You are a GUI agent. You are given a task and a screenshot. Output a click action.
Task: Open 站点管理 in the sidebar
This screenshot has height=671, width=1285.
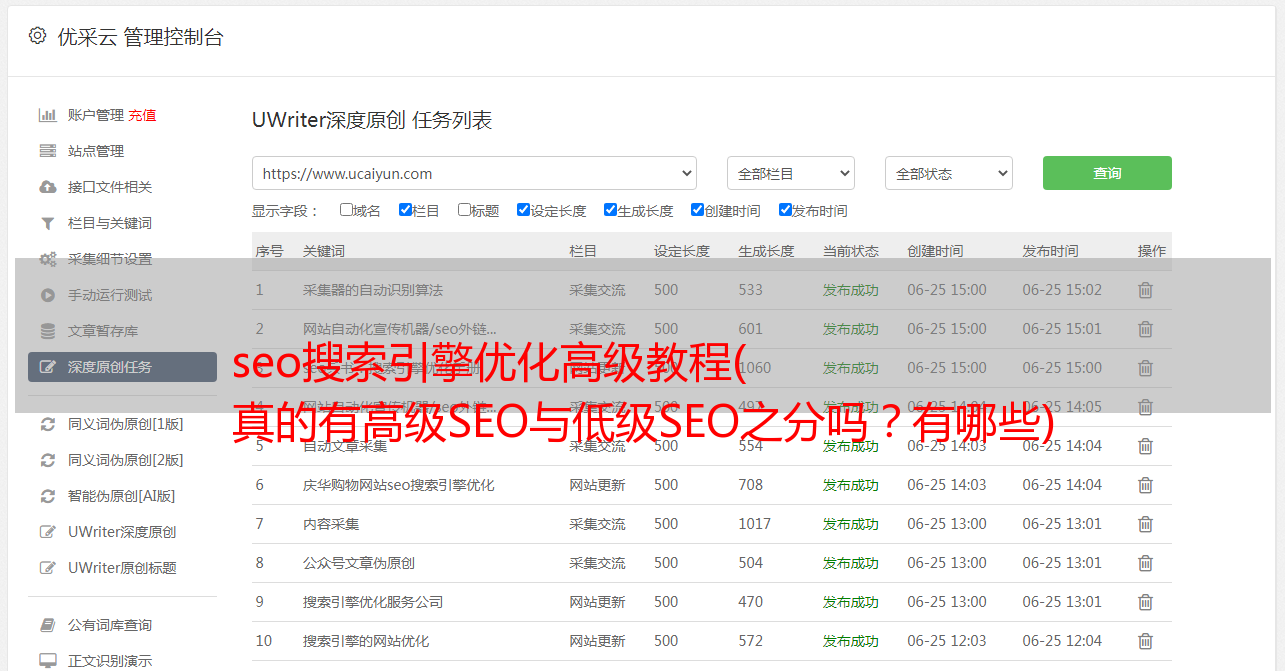click(x=96, y=151)
